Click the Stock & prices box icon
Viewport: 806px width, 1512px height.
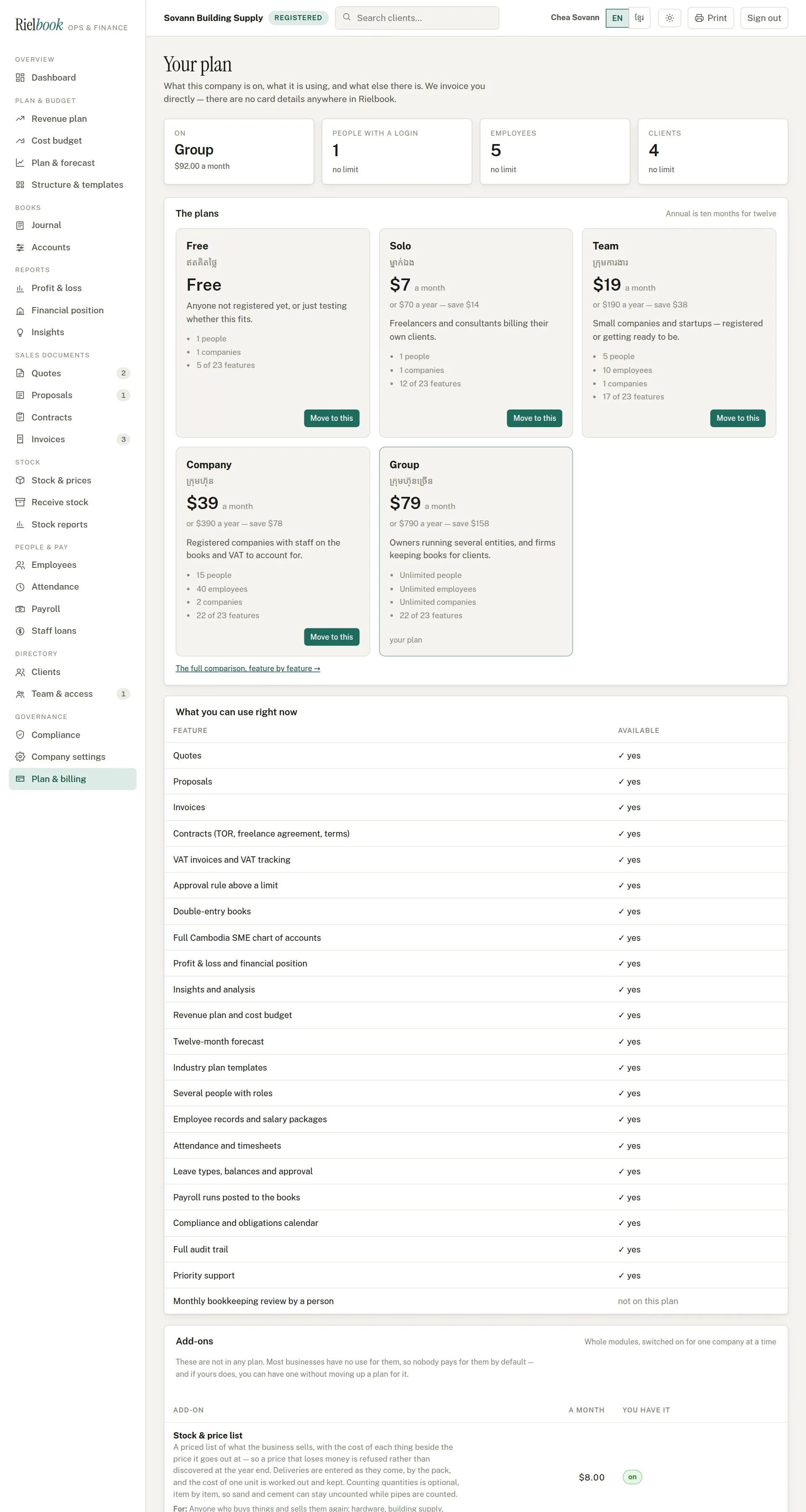coord(20,480)
